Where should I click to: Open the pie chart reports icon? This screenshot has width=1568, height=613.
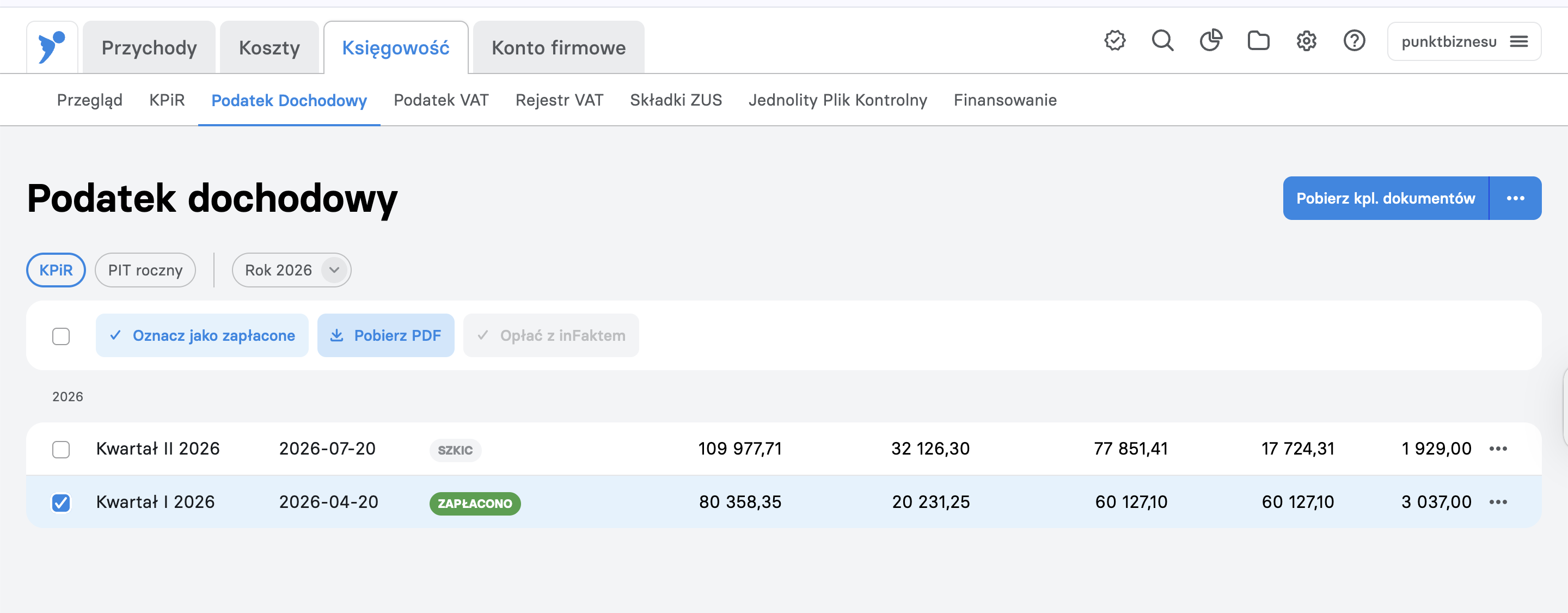[1211, 41]
